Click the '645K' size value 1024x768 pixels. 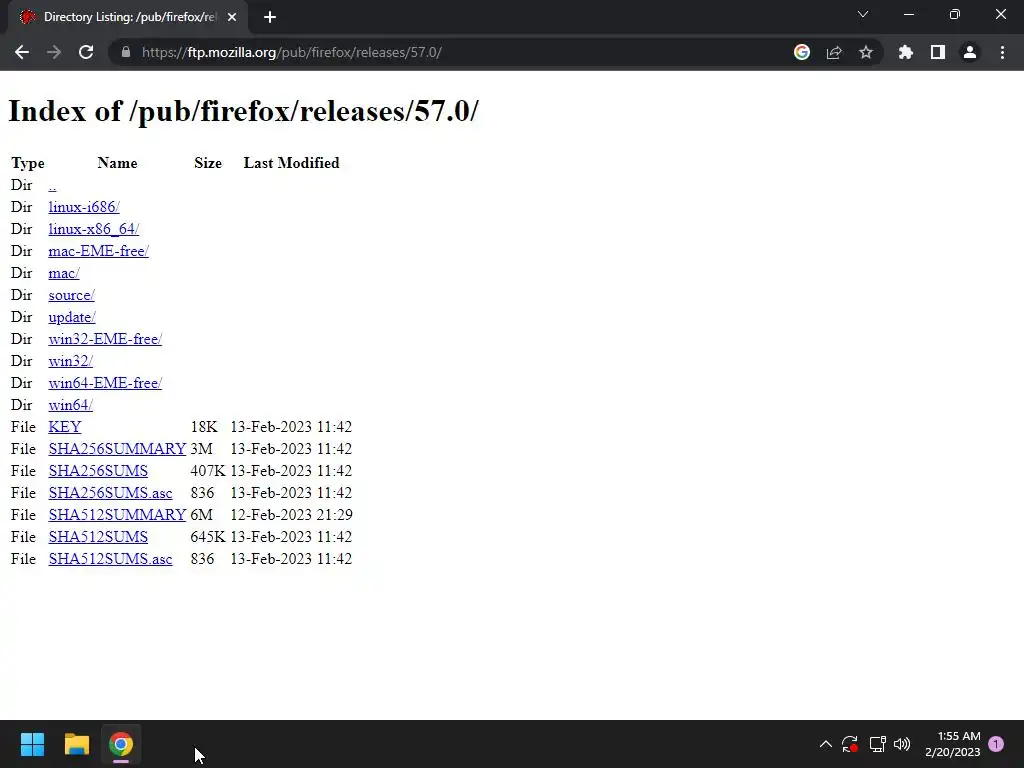[x=208, y=537]
